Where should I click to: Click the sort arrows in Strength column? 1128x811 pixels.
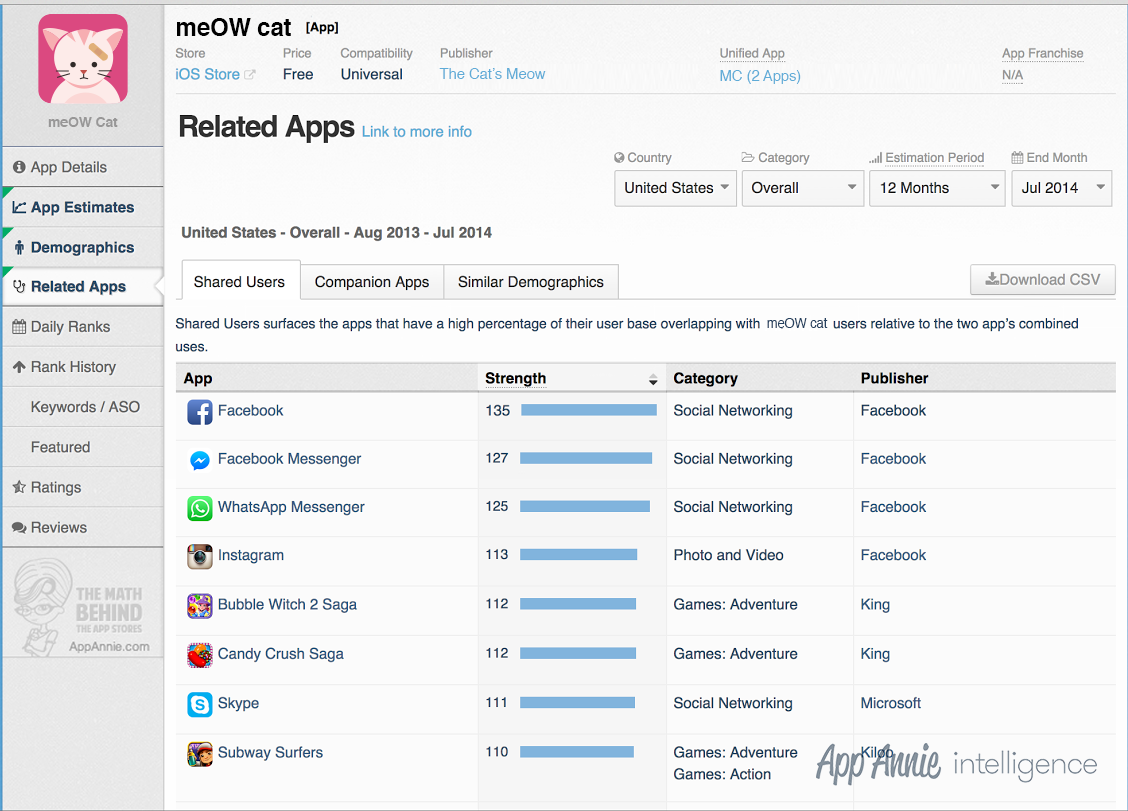tap(652, 379)
